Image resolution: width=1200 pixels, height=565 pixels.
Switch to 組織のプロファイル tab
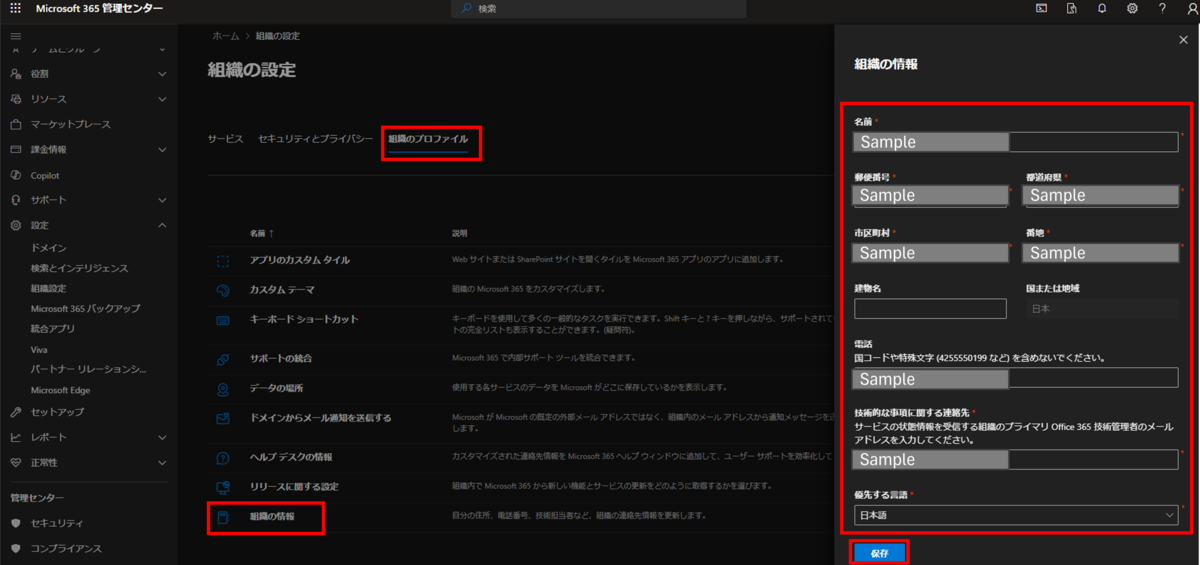click(428, 139)
